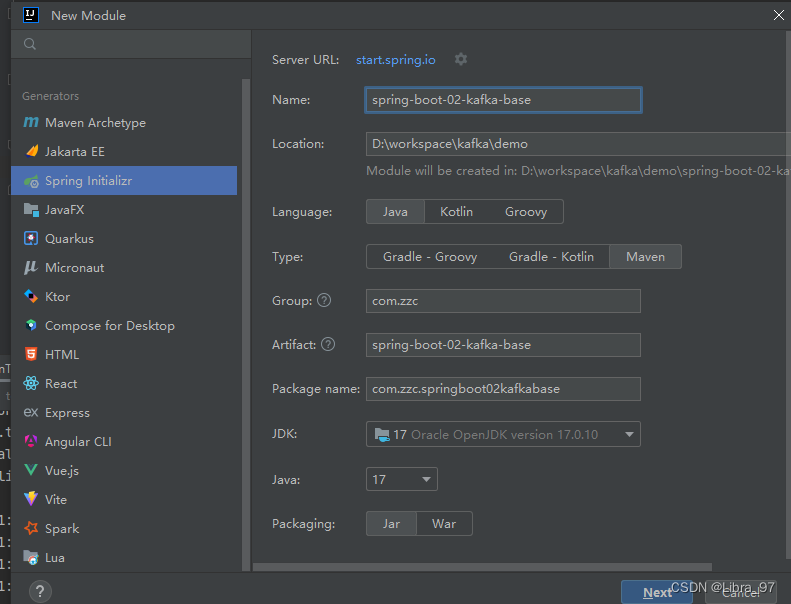Select JavaFX generator label
This screenshot has height=604, width=791.
pyautogui.click(x=65, y=209)
